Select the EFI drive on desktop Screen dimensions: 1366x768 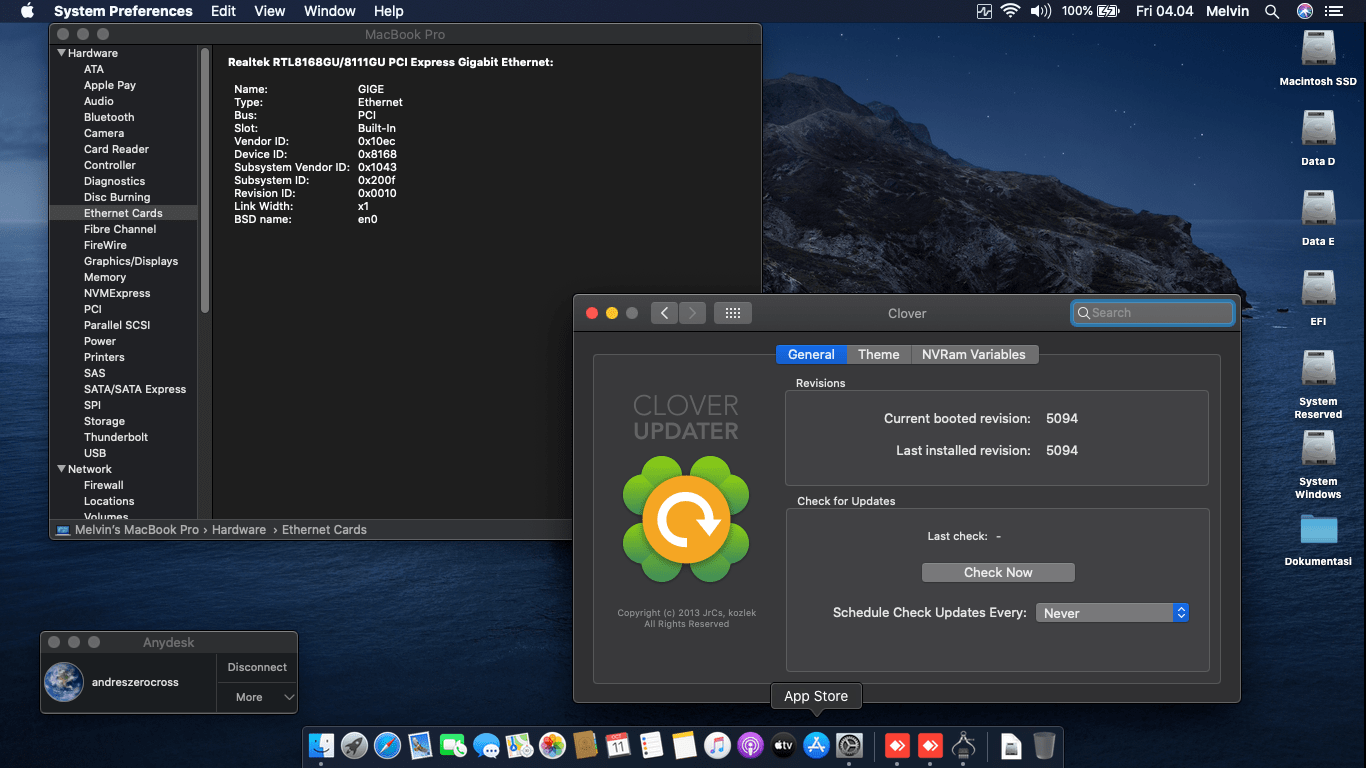tap(1318, 289)
